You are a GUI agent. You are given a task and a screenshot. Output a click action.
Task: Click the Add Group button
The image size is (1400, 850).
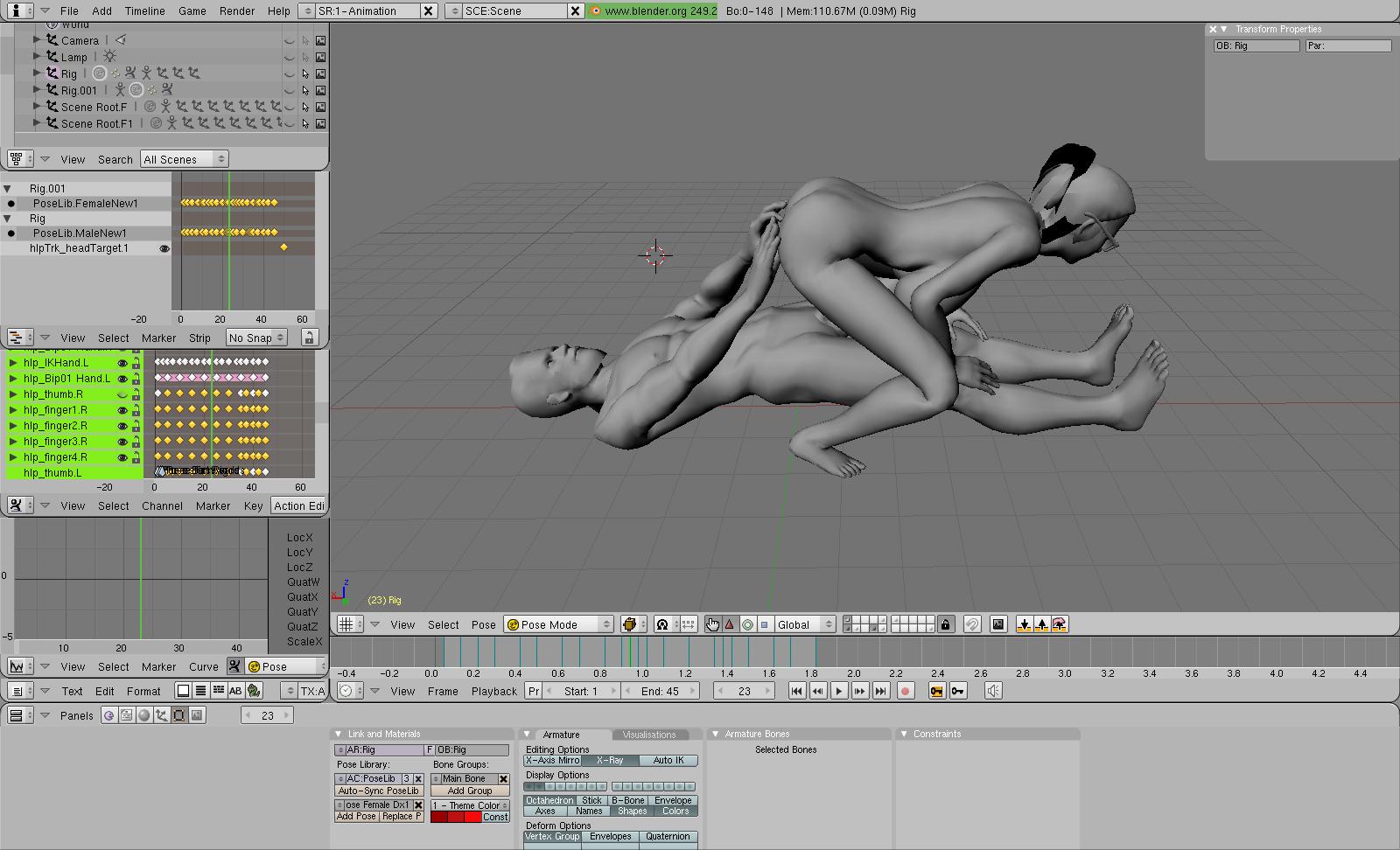click(x=470, y=791)
